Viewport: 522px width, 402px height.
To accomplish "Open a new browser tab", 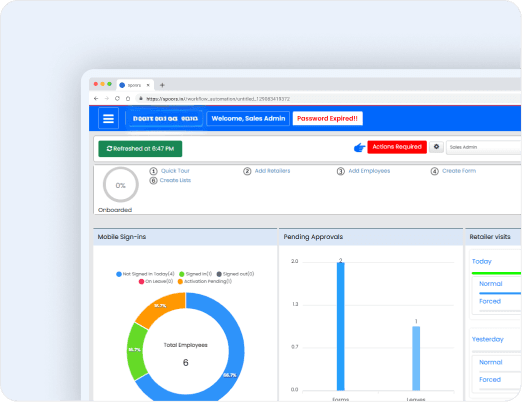I will tap(162, 85).
